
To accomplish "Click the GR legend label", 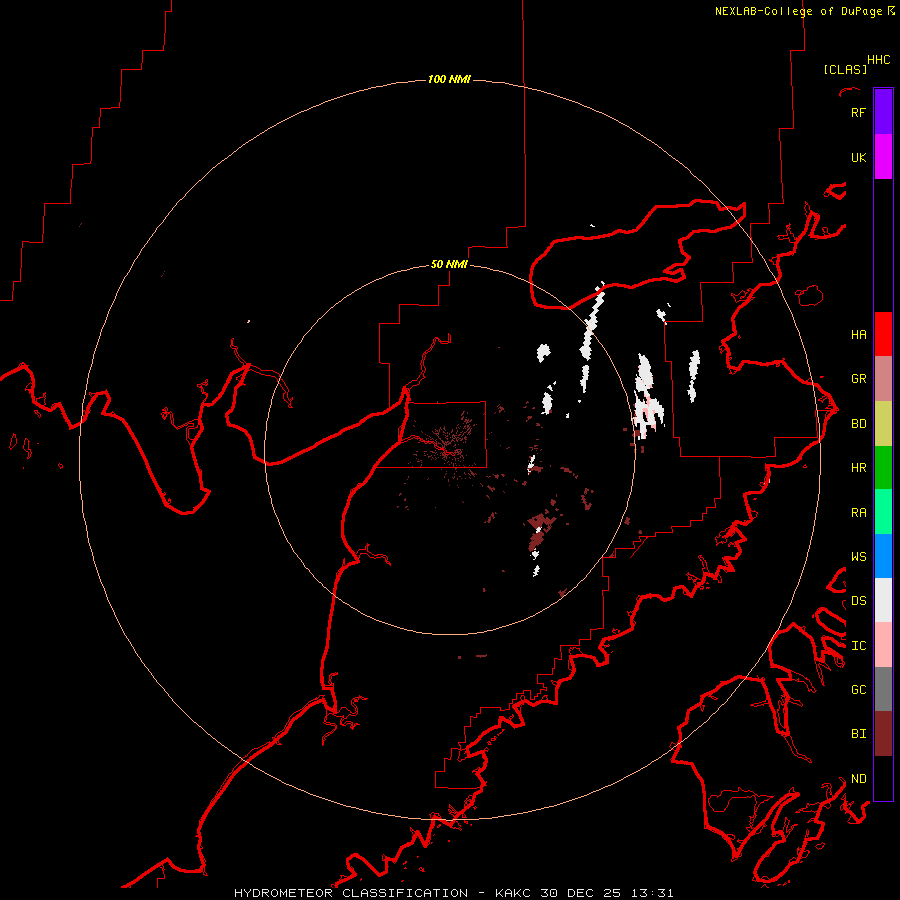I will click(858, 378).
